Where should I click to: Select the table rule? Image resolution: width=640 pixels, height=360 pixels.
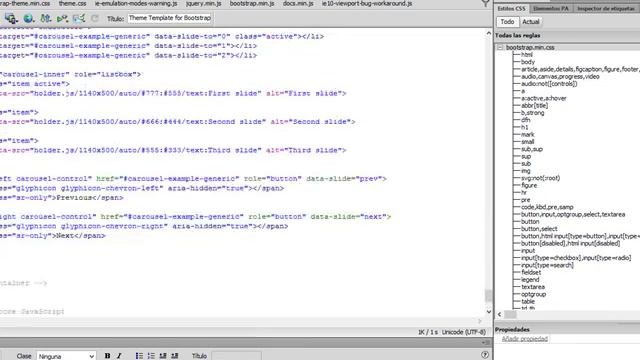coord(528,302)
